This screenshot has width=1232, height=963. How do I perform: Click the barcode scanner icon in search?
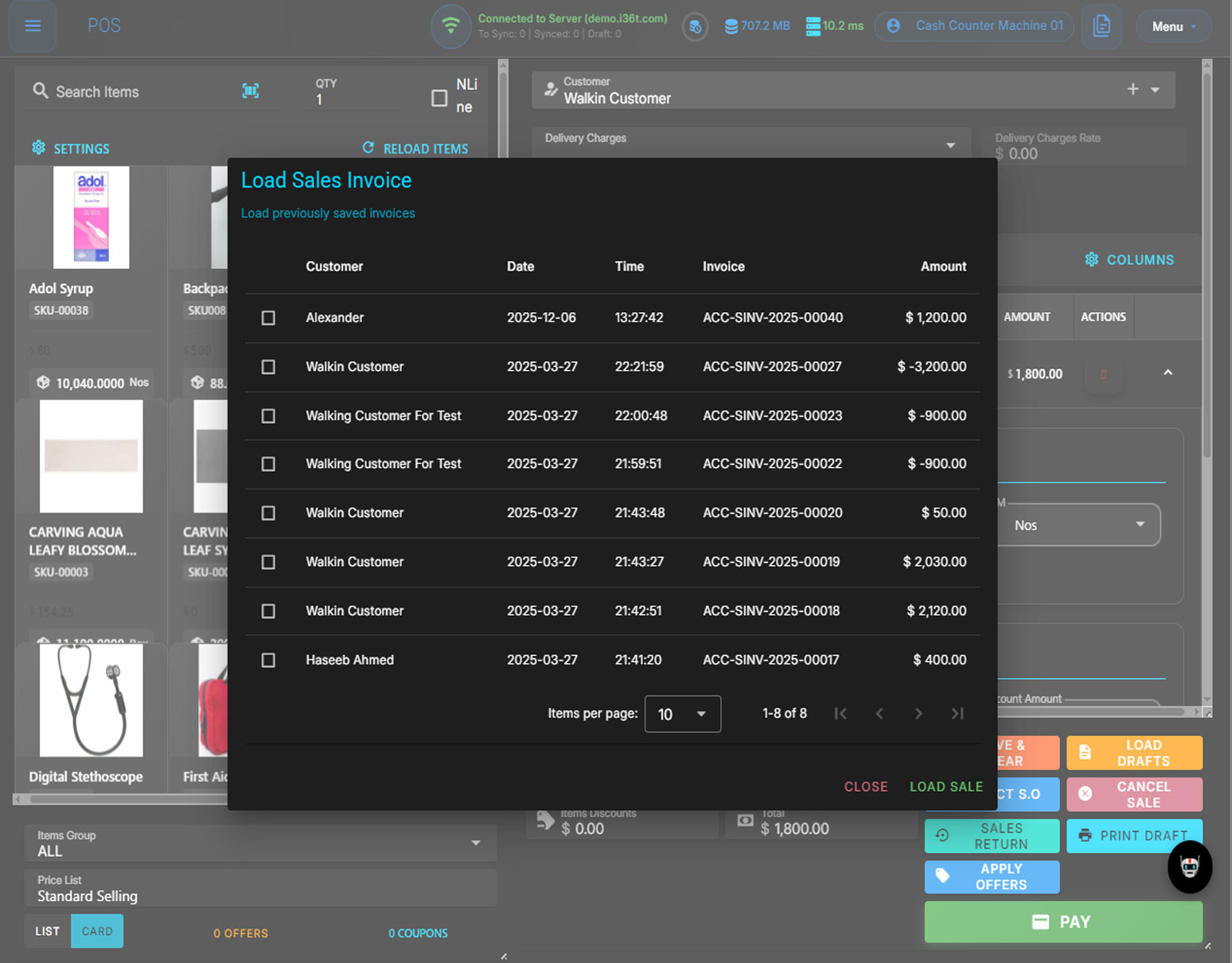[251, 92]
